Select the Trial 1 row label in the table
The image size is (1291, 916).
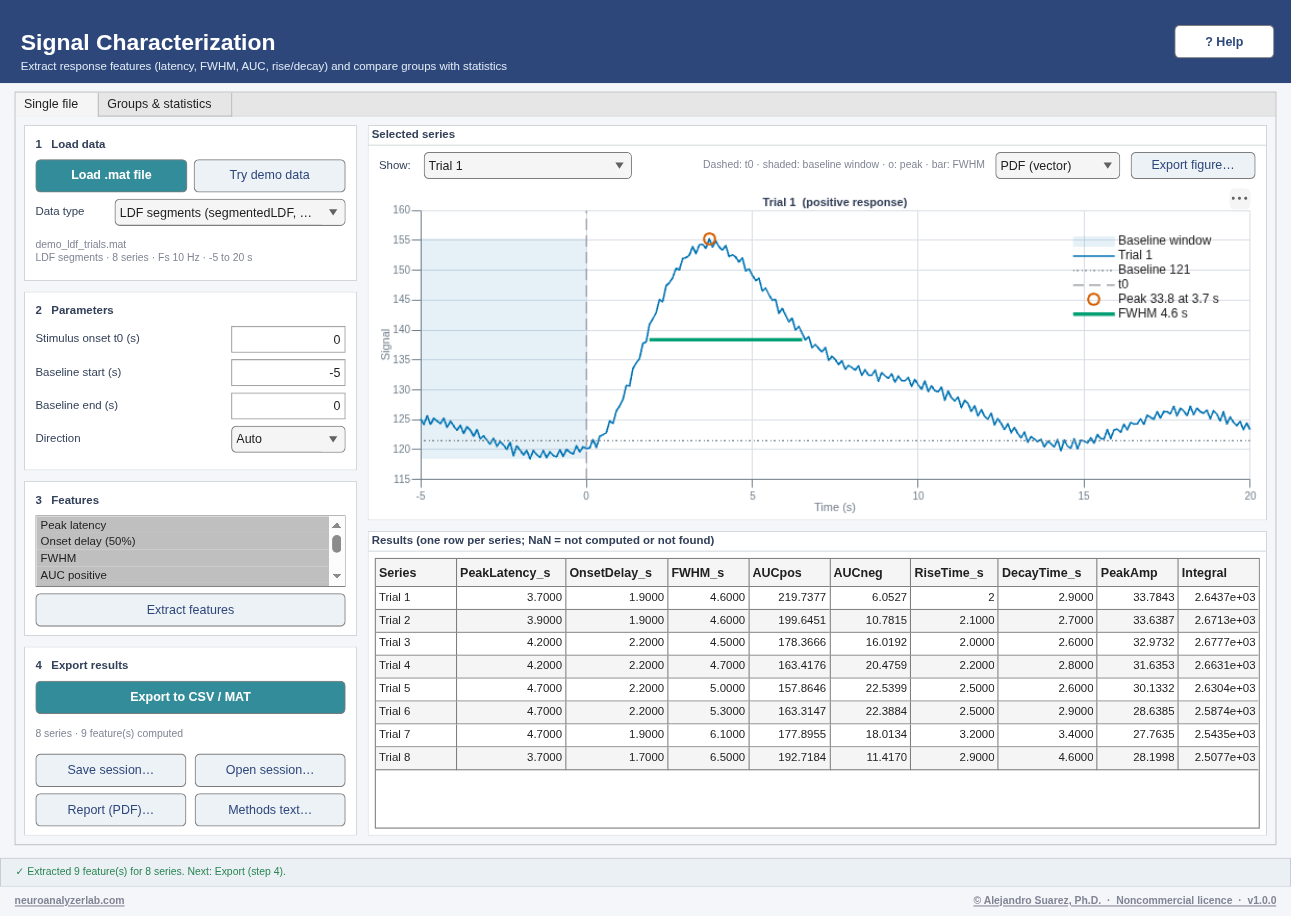pos(416,597)
